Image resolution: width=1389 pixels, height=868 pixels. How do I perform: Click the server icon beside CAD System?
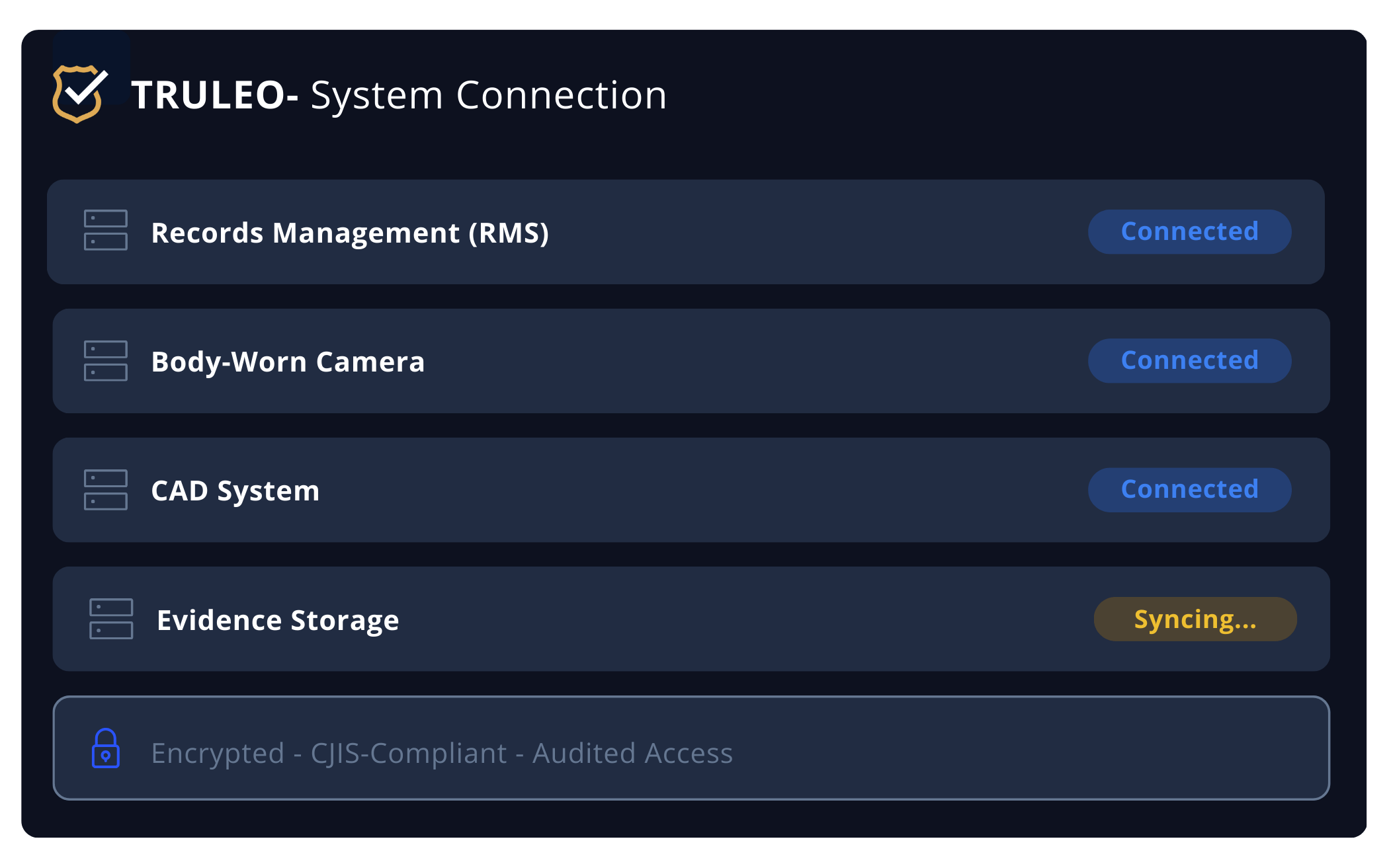106,490
